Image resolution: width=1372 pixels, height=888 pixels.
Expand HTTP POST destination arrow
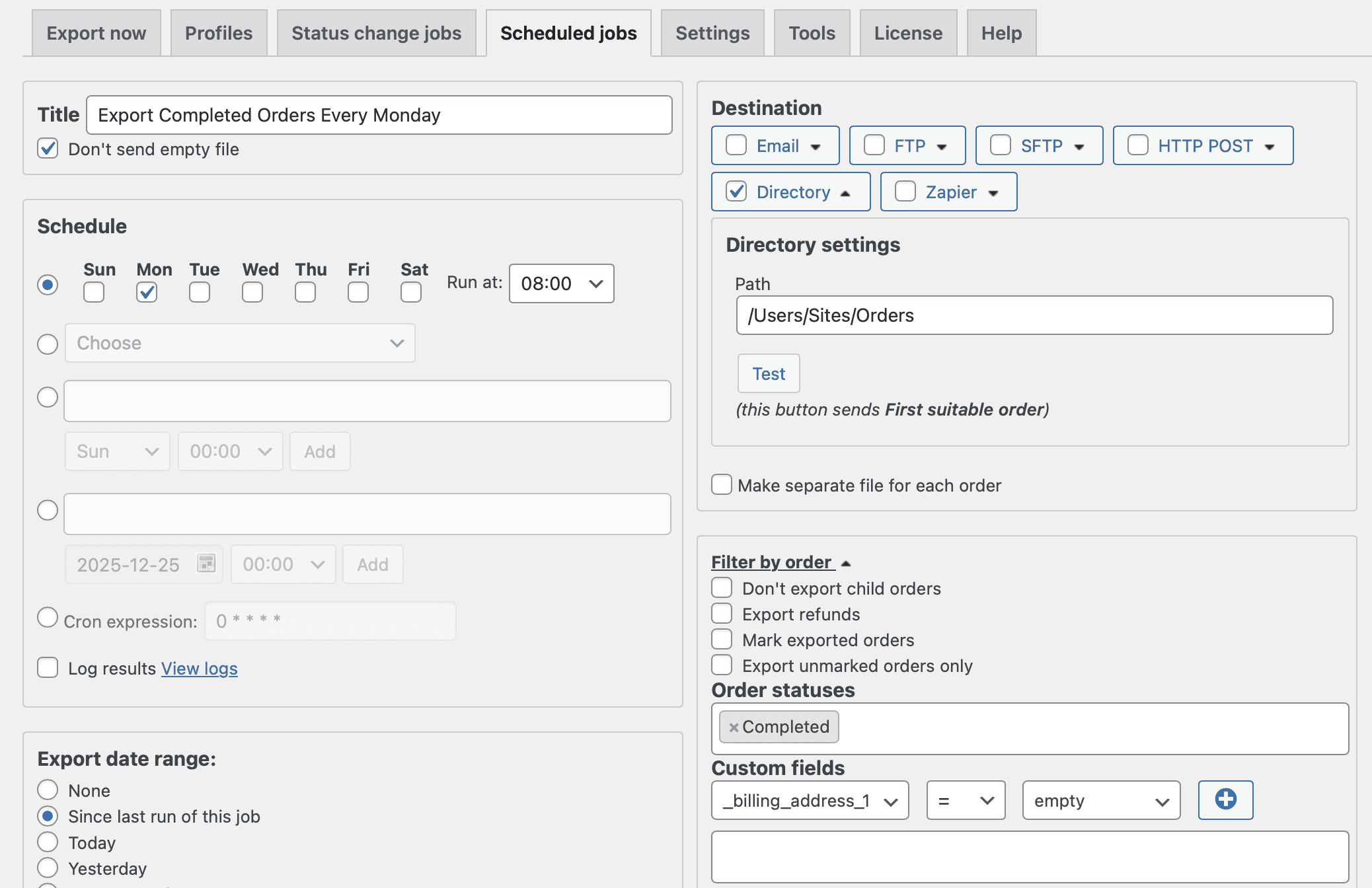(1269, 147)
